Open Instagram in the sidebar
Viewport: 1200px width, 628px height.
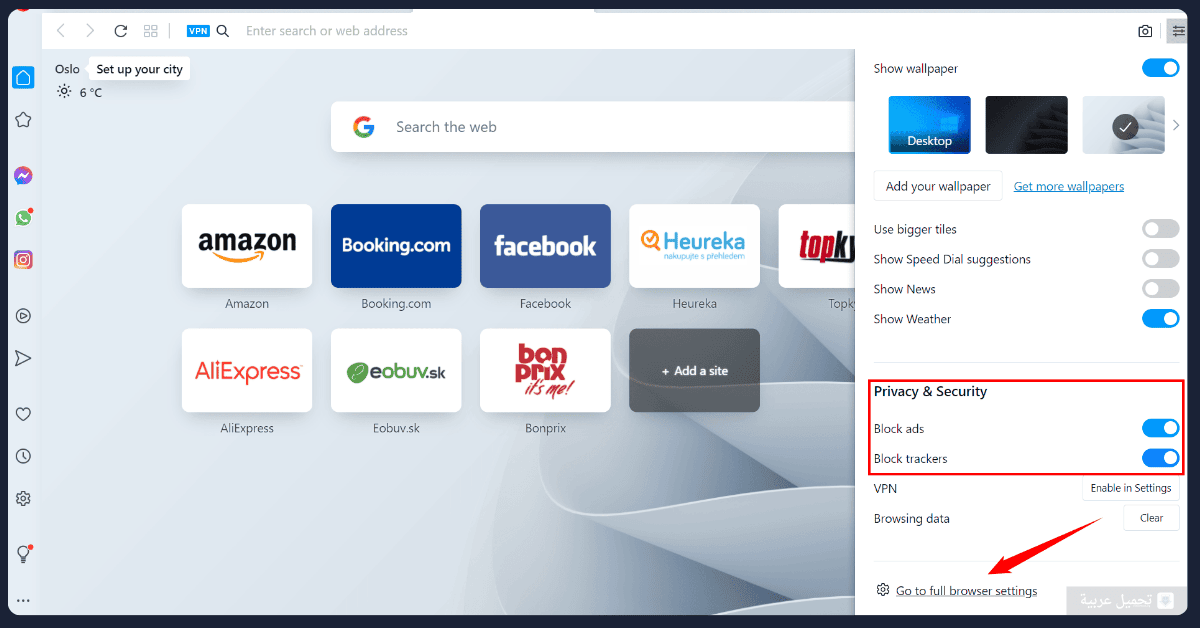pos(23,260)
